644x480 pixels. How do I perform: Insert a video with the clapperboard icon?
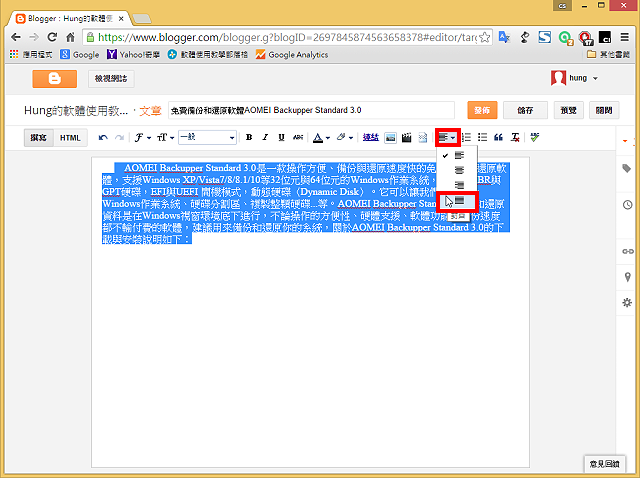[407, 138]
